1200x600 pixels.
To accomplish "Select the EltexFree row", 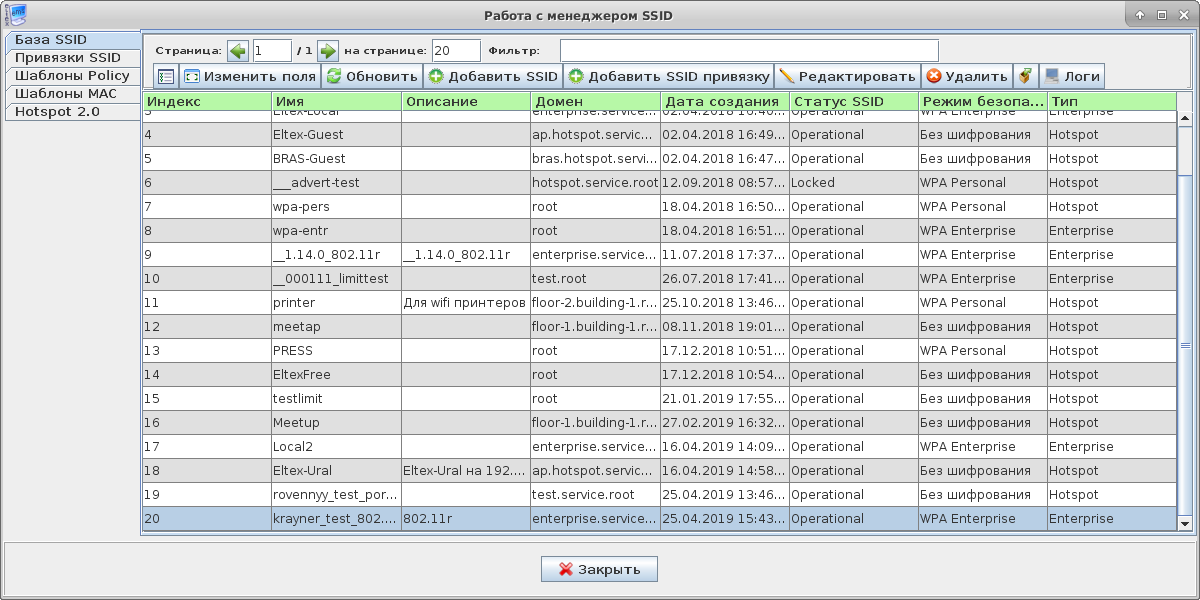I will (x=659, y=375).
